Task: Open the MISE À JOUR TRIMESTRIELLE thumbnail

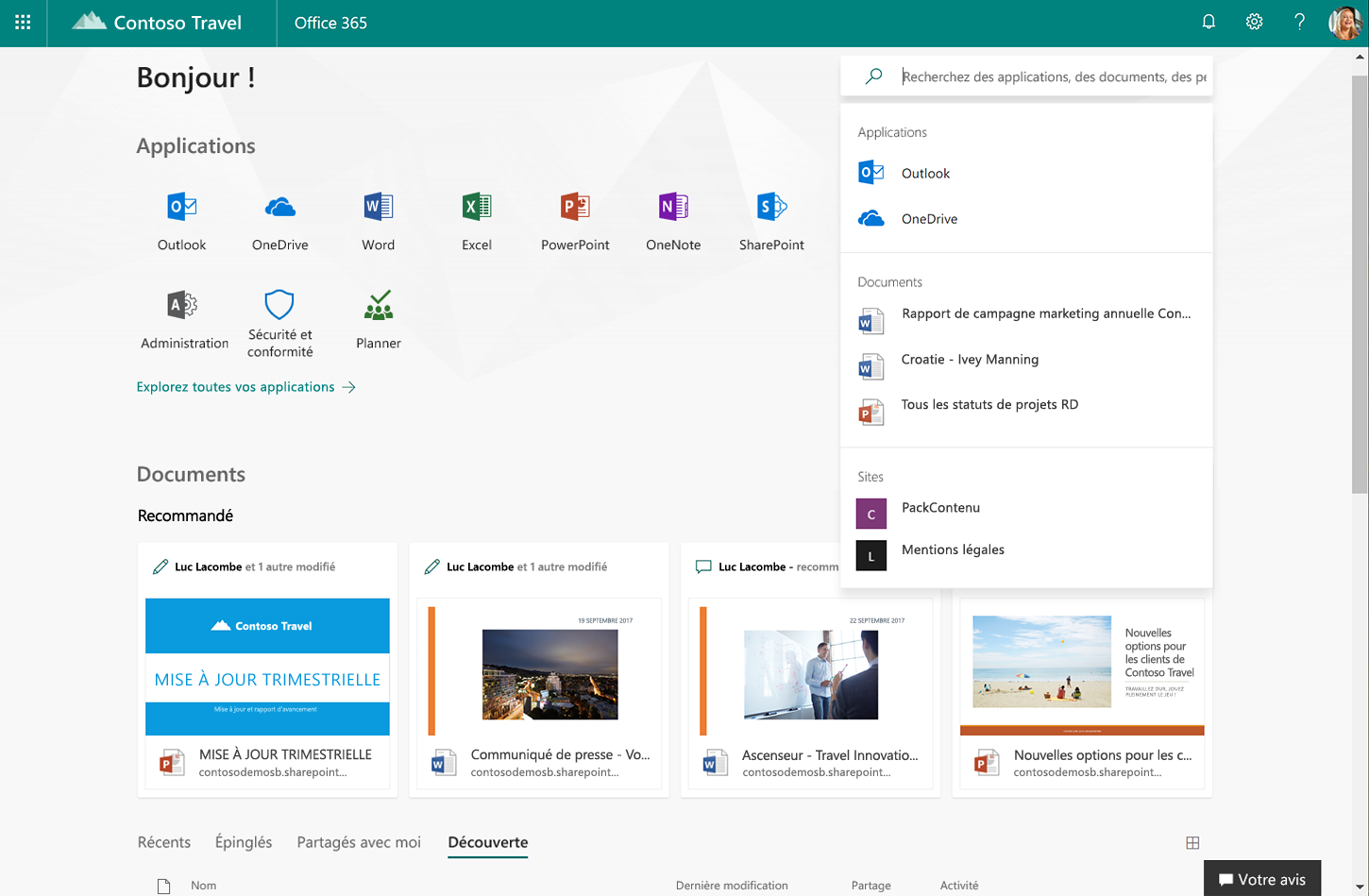Action: [x=267, y=667]
